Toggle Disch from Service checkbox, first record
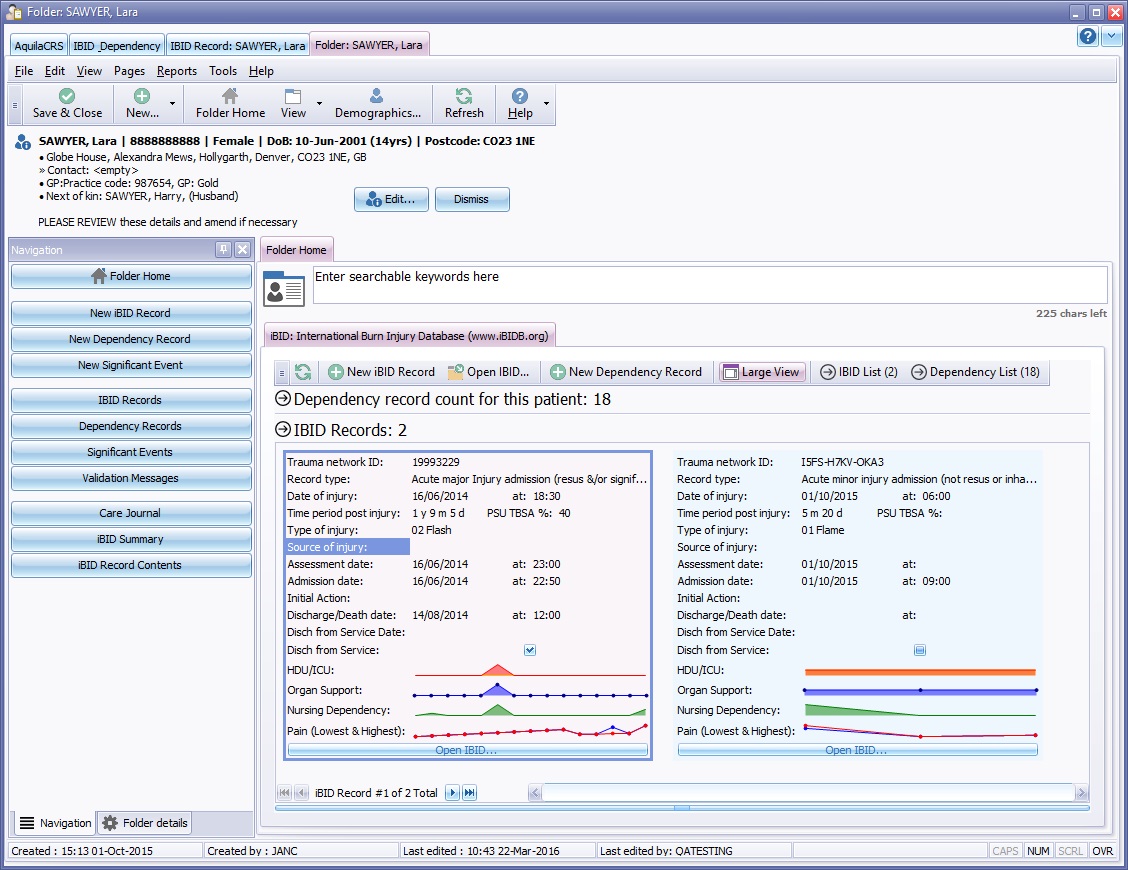The height and width of the screenshot is (870, 1128). [x=530, y=650]
